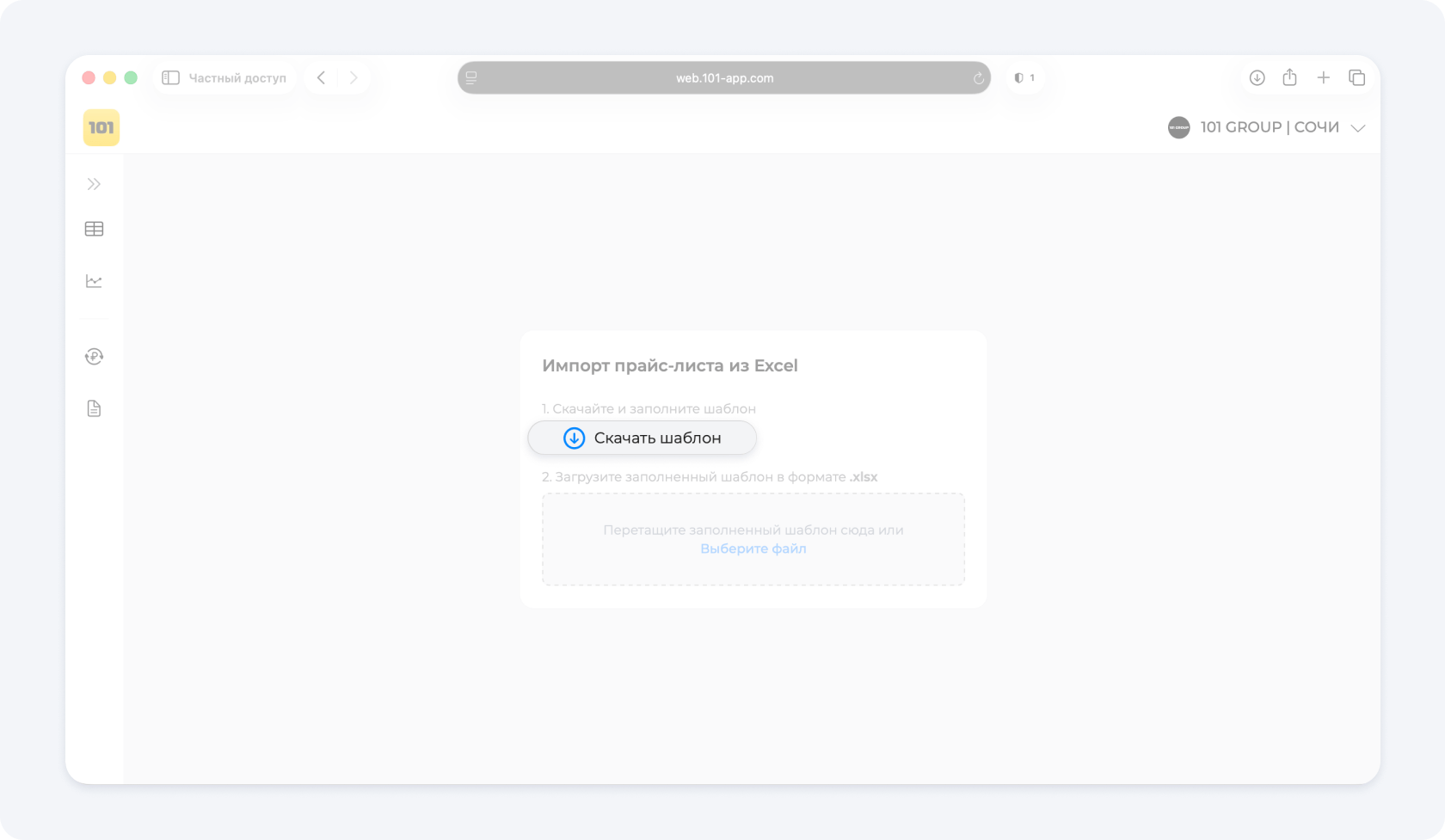This screenshot has width=1445, height=840.
Task: Open the documents sidebar icon
Action: 94,408
